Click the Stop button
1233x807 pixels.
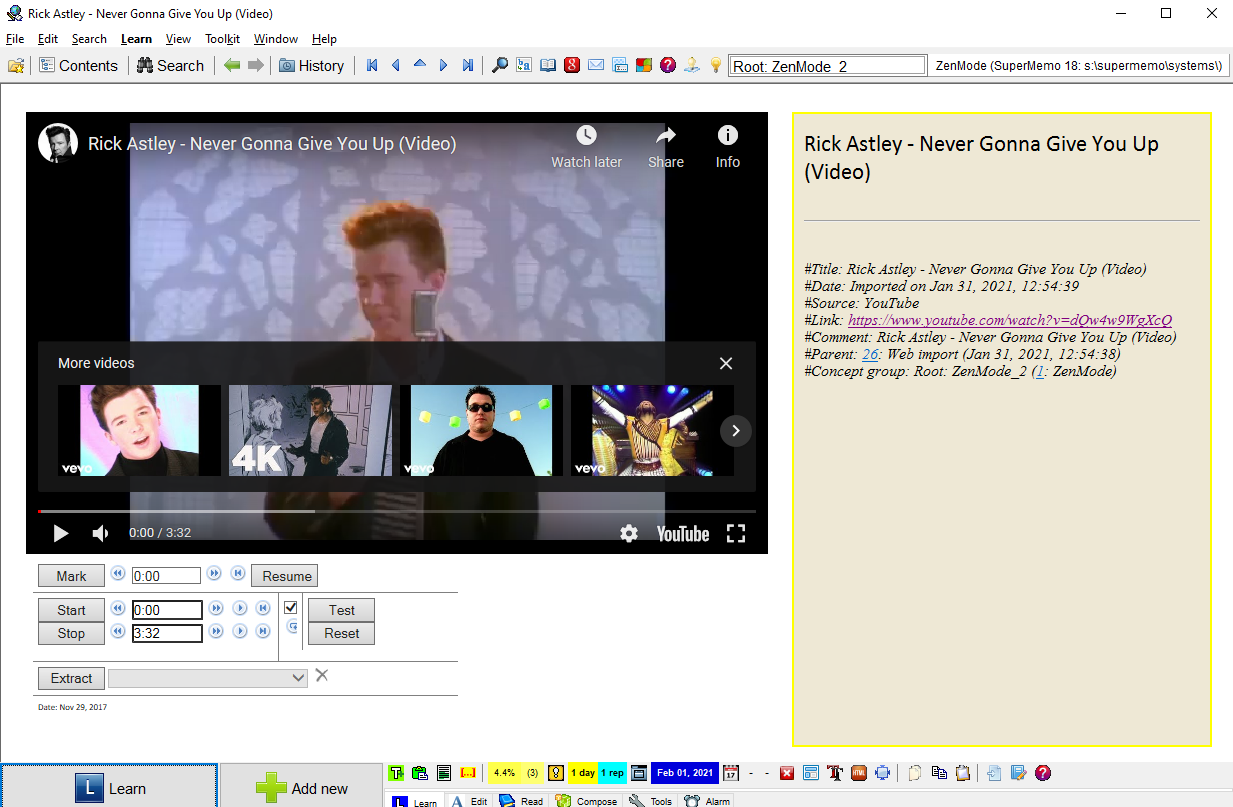coord(71,633)
